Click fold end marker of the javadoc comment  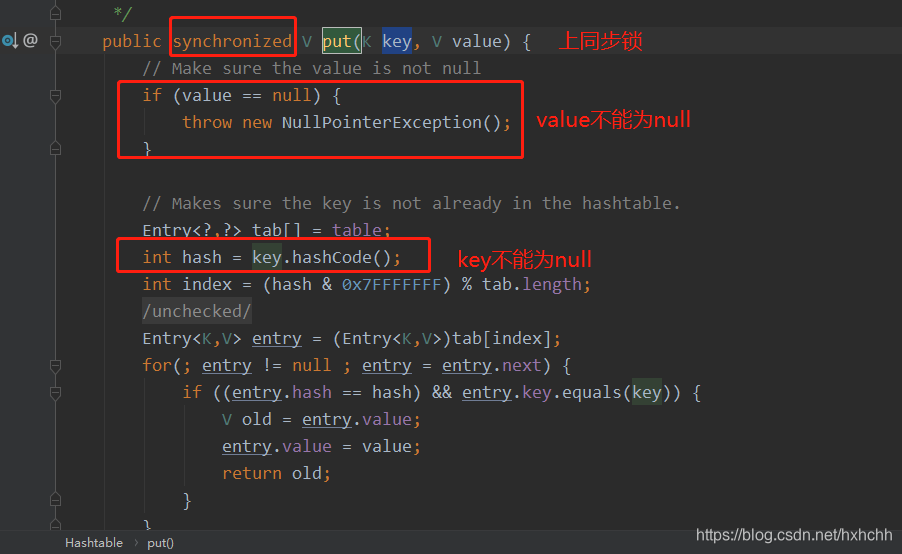56,13
